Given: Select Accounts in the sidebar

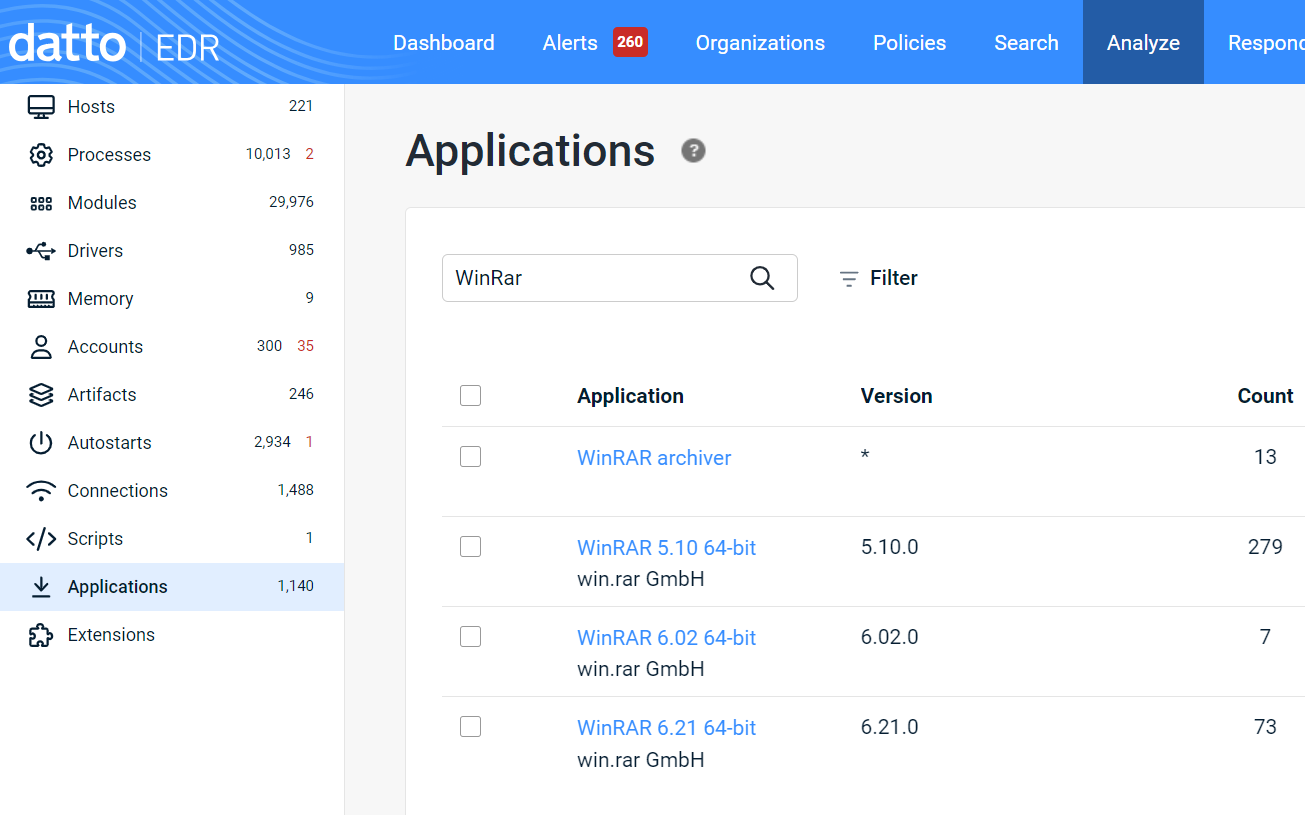Looking at the screenshot, I should click(x=172, y=347).
